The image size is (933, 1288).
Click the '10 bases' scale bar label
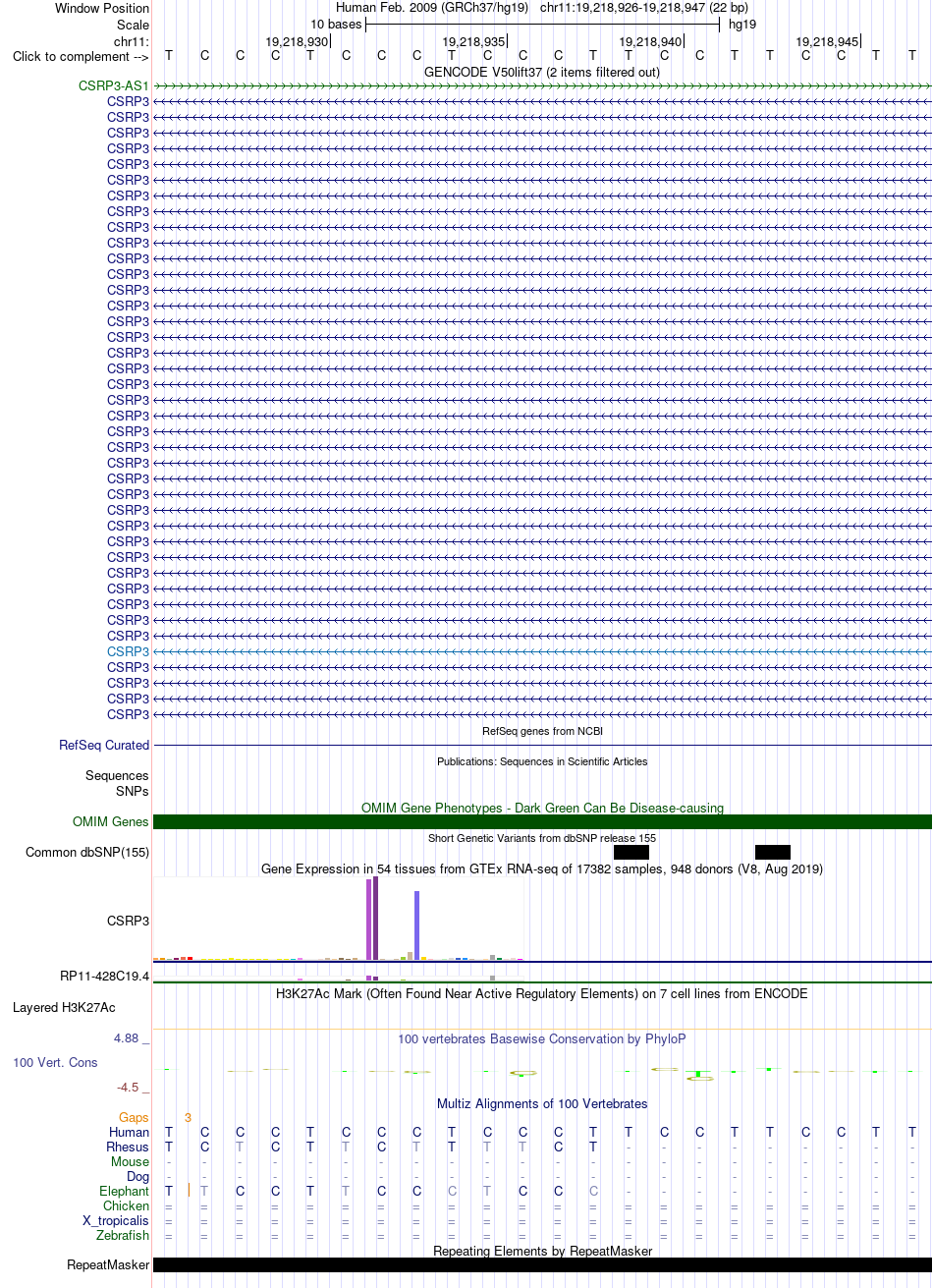click(336, 24)
